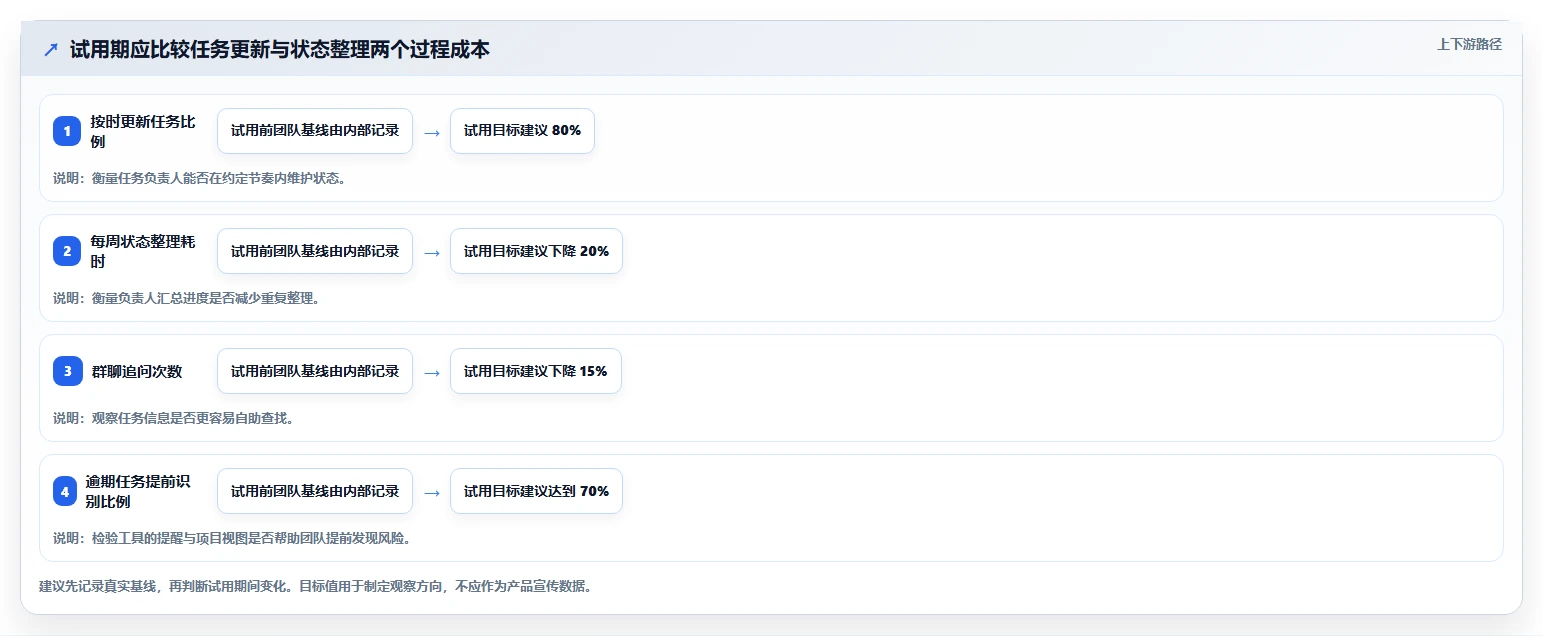The height and width of the screenshot is (636, 1543).
Task: Click the 试用目标建议下降 20% box
Action: click(x=536, y=251)
